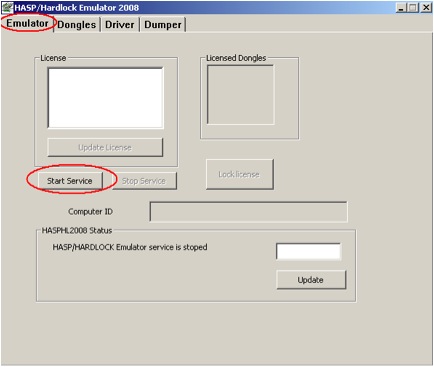Click the 'License' group label
434x367 pixels.
(53, 58)
